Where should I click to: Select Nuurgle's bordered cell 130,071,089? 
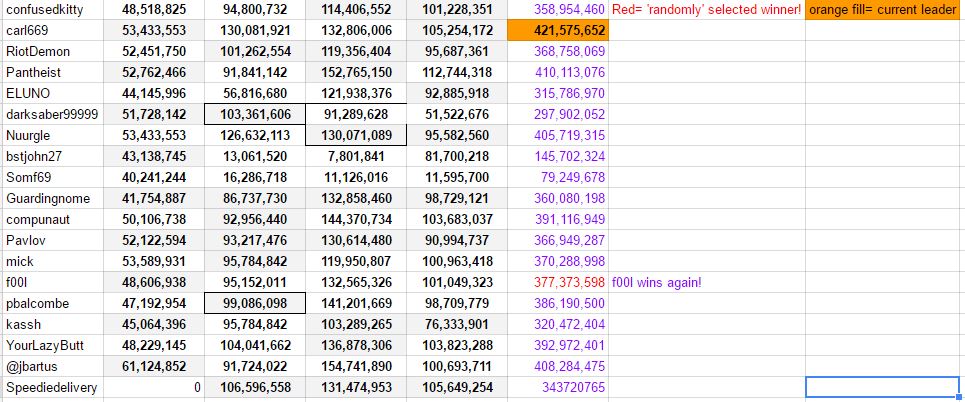click(356, 136)
